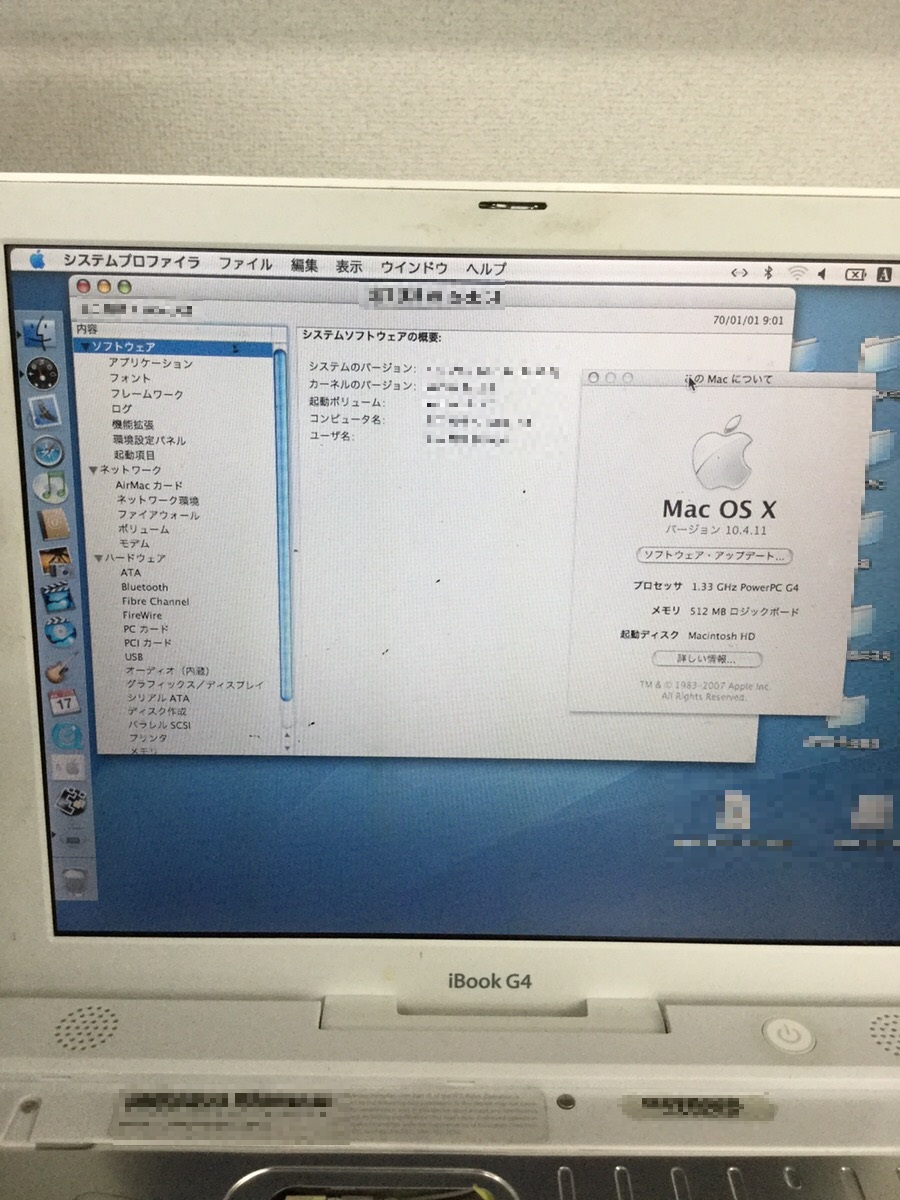Select パラレル SCSI in the list
Image resolution: width=900 pixels, height=1200 pixels.
(x=160, y=725)
